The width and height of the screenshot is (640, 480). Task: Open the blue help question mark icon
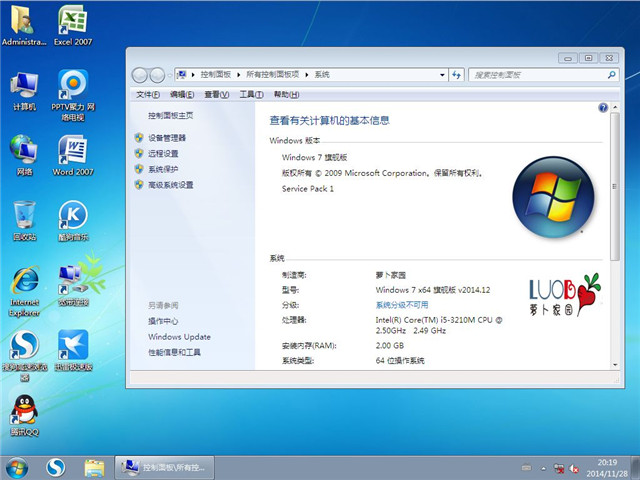(x=603, y=108)
